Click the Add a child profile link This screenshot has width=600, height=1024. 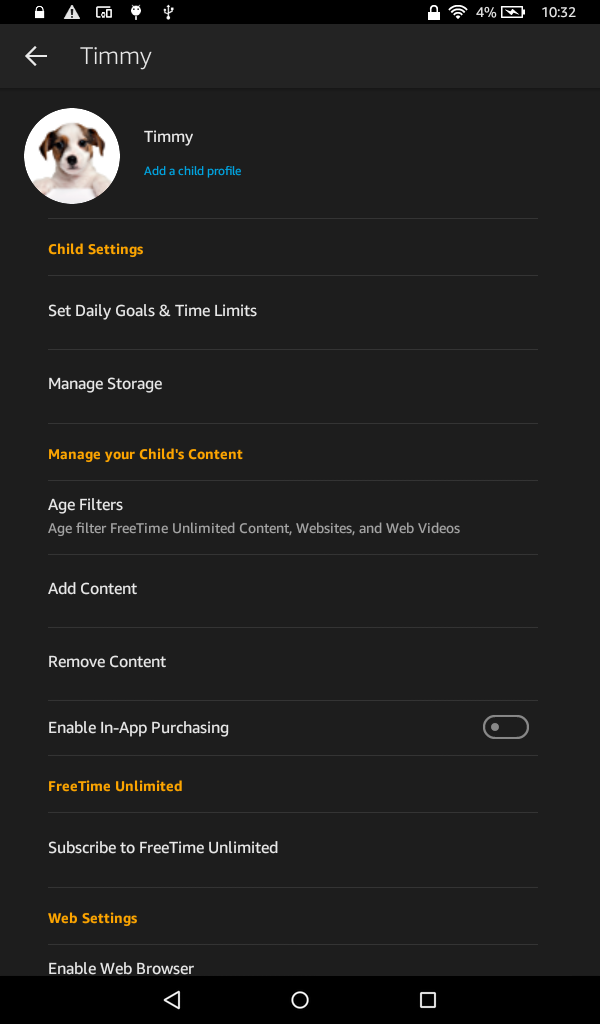pyautogui.click(x=192, y=171)
